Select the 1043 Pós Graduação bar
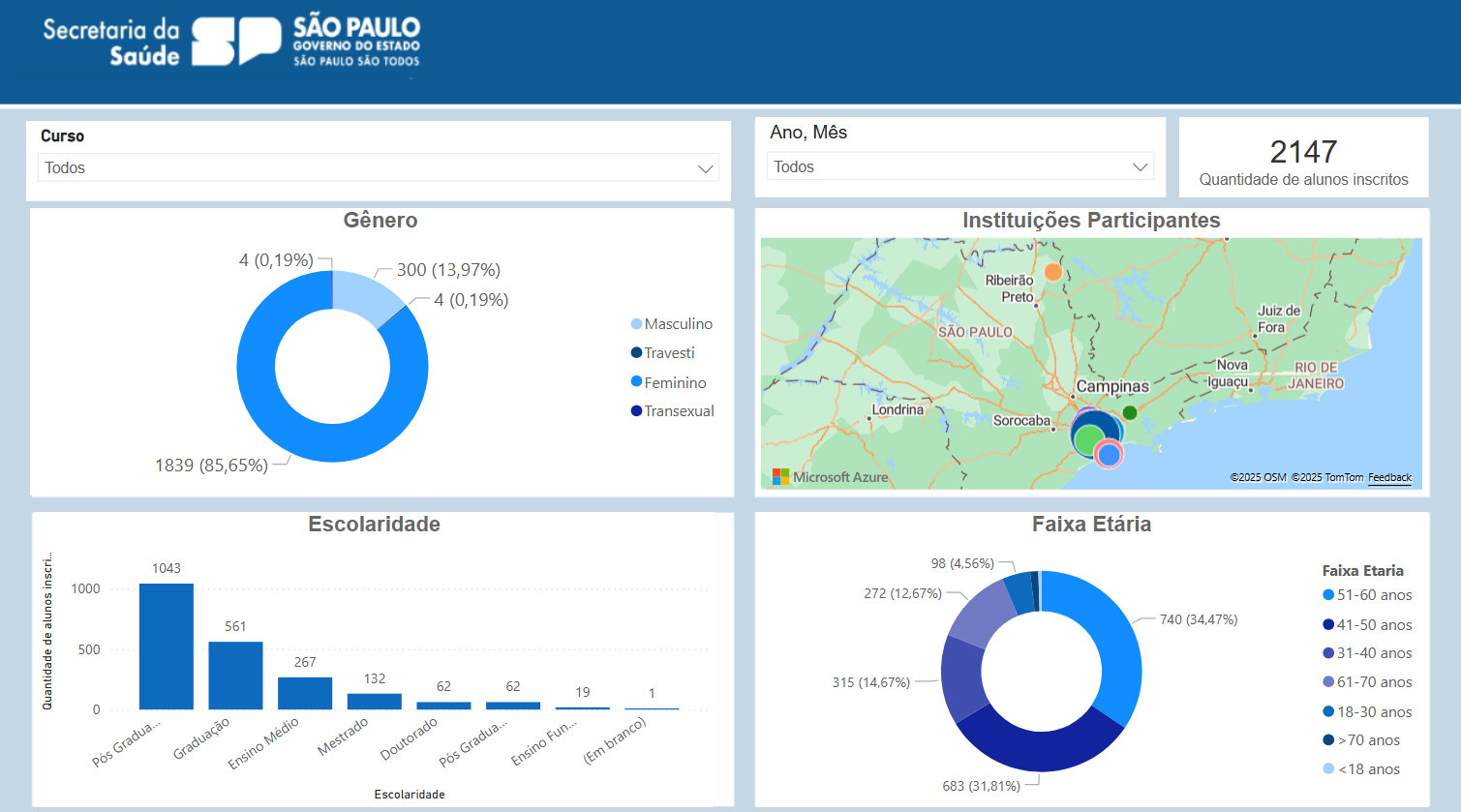1461x812 pixels. (166, 647)
